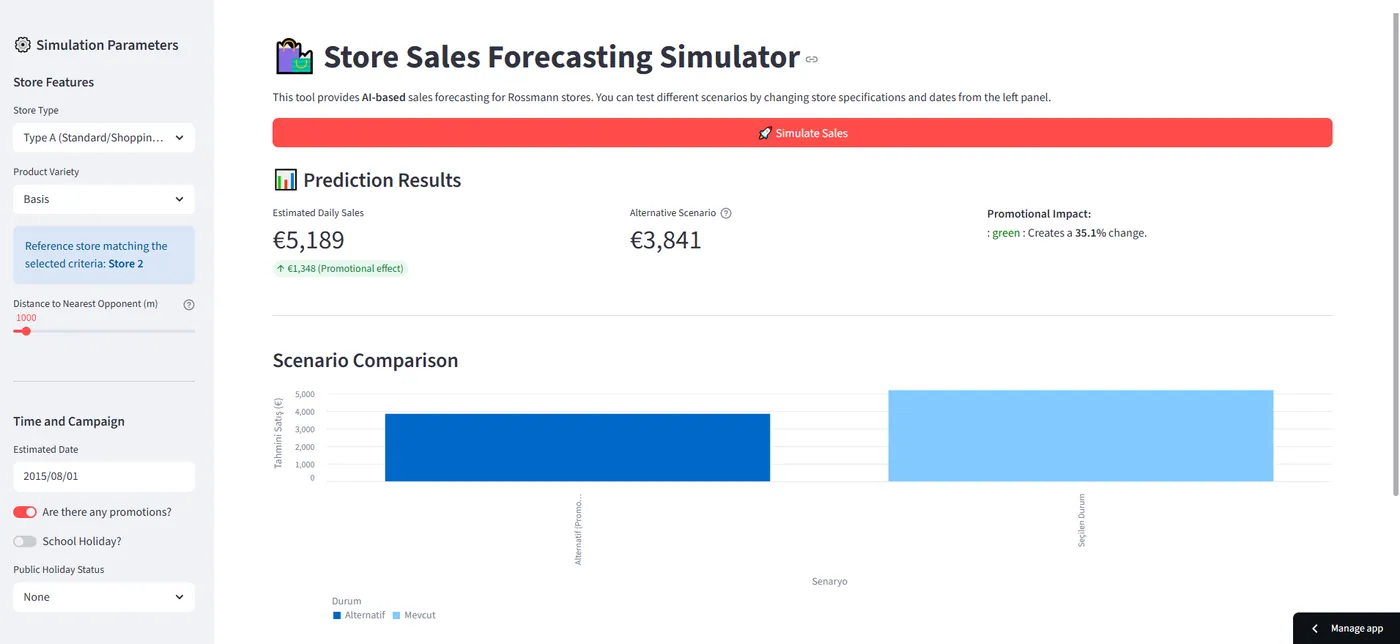Open the Manage app button
This screenshot has height=644, width=1400.
point(1346,628)
